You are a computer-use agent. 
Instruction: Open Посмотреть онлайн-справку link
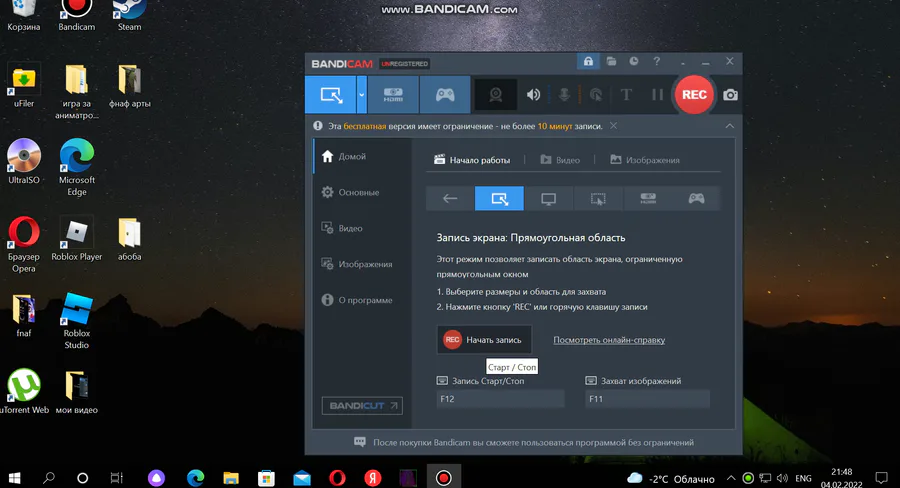click(x=609, y=340)
